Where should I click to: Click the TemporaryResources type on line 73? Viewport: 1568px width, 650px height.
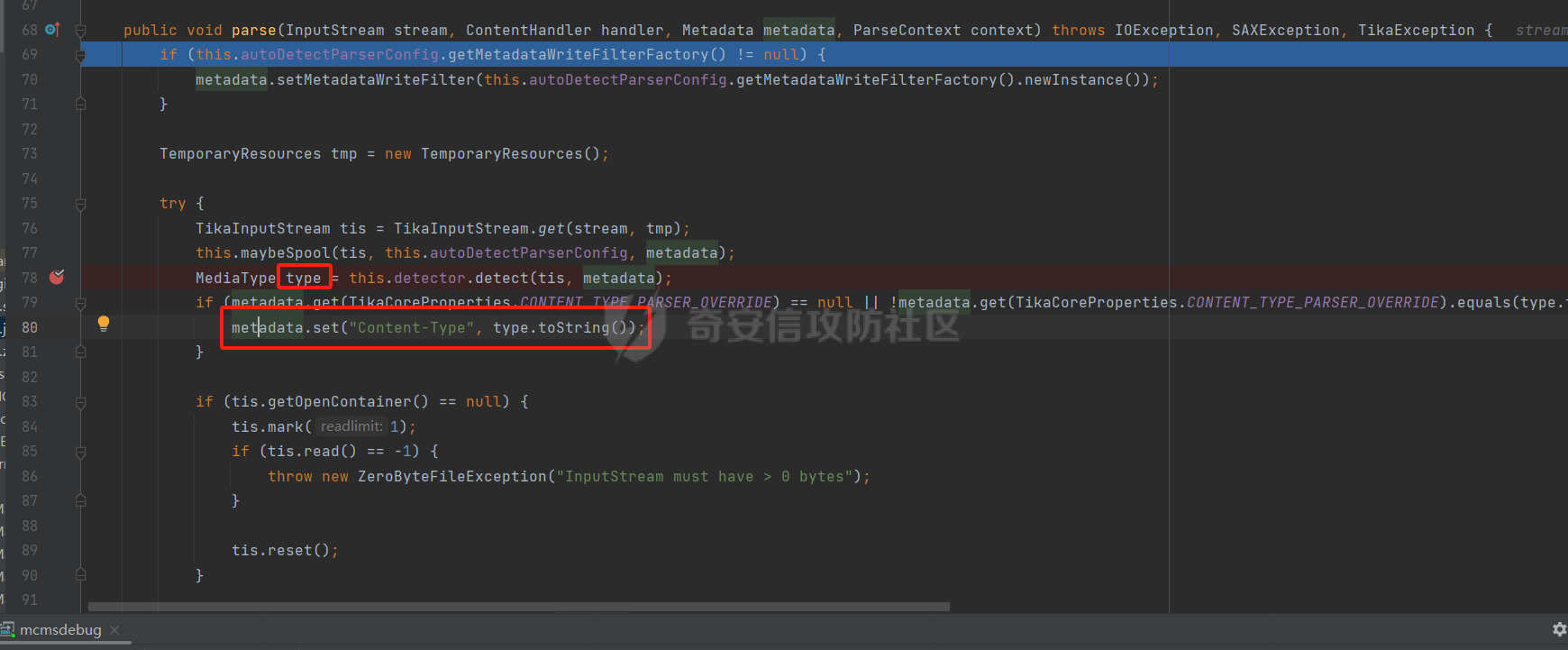pyautogui.click(x=240, y=154)
